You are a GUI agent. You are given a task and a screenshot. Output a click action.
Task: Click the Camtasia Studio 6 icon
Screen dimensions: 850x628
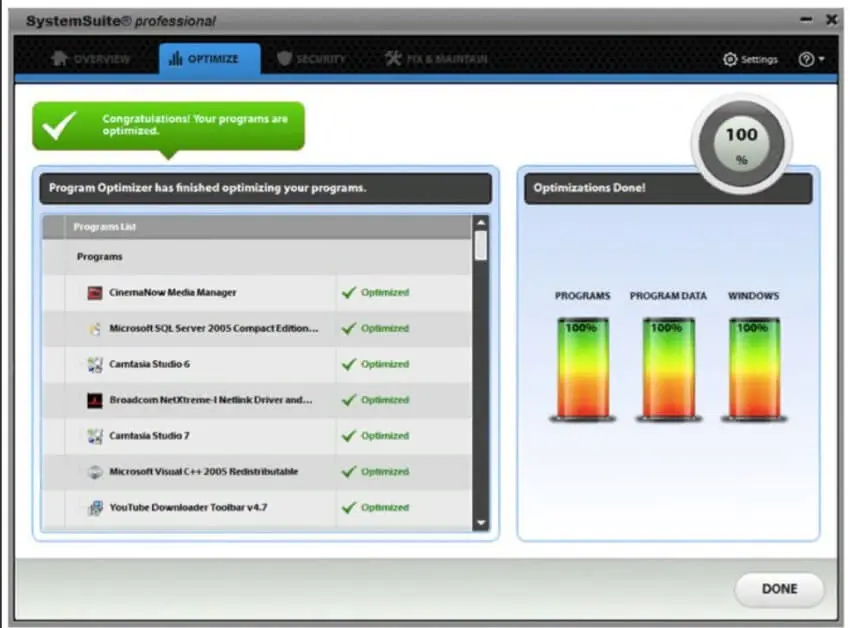click(95, 364)
